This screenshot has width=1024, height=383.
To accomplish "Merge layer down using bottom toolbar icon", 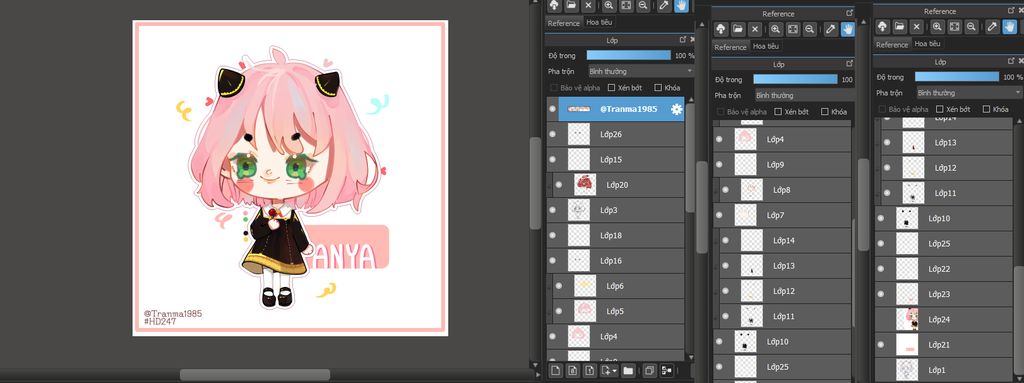I will pyautogui.click(x=667, y=371).
